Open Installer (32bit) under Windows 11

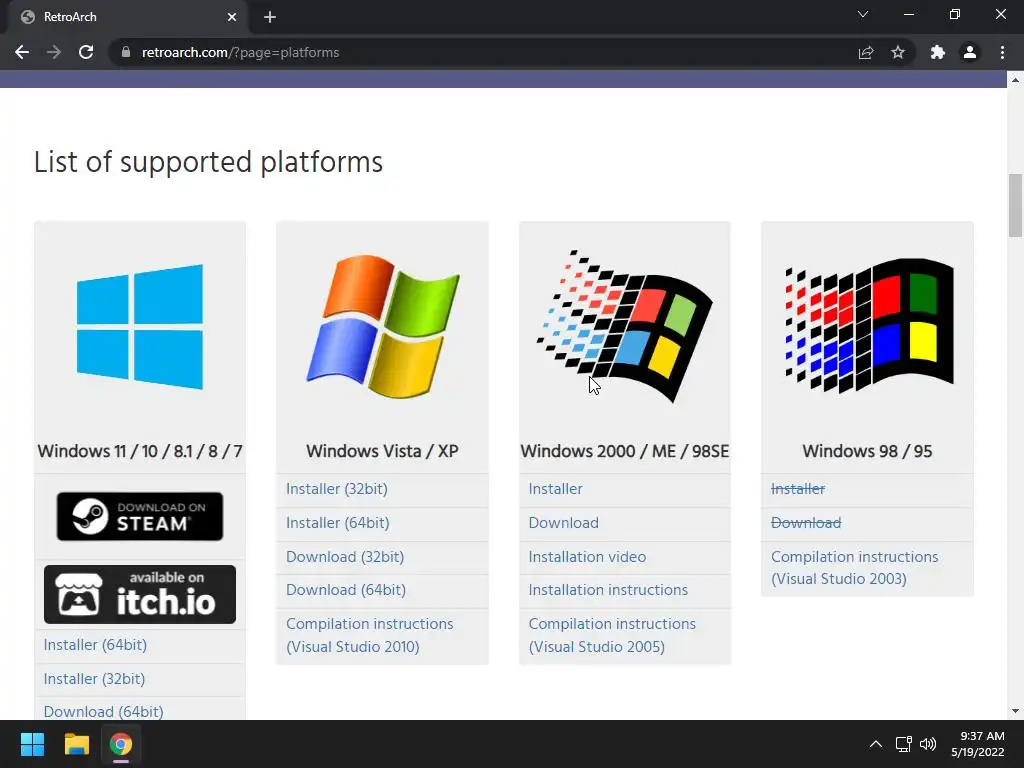click(x=95, y=679)
